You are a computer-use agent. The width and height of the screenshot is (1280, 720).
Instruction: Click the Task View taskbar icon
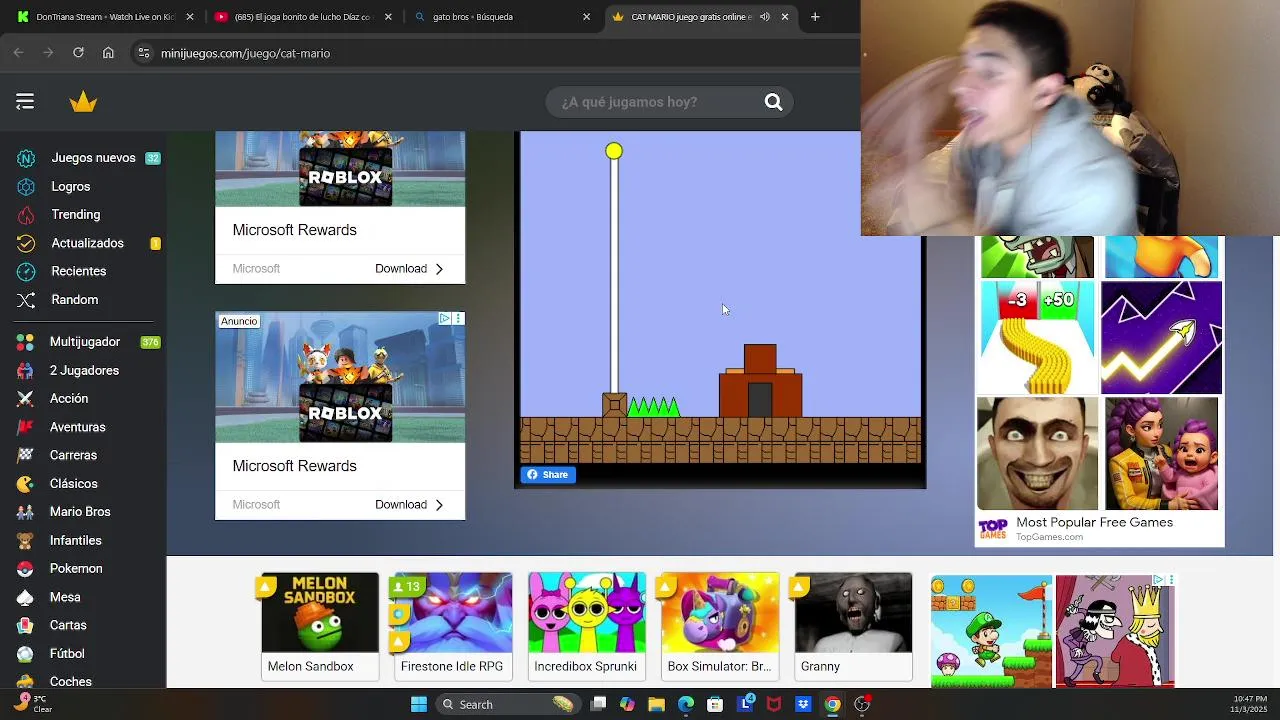click(x=598, y=704)
